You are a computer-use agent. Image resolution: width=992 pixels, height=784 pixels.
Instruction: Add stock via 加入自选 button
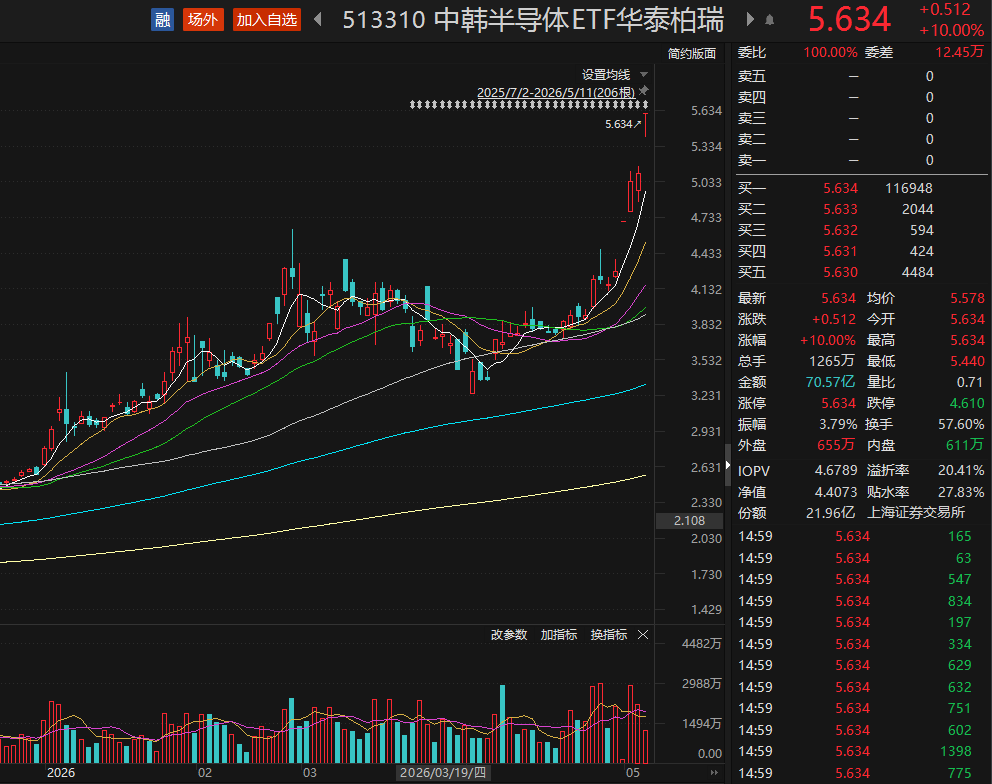266,20
